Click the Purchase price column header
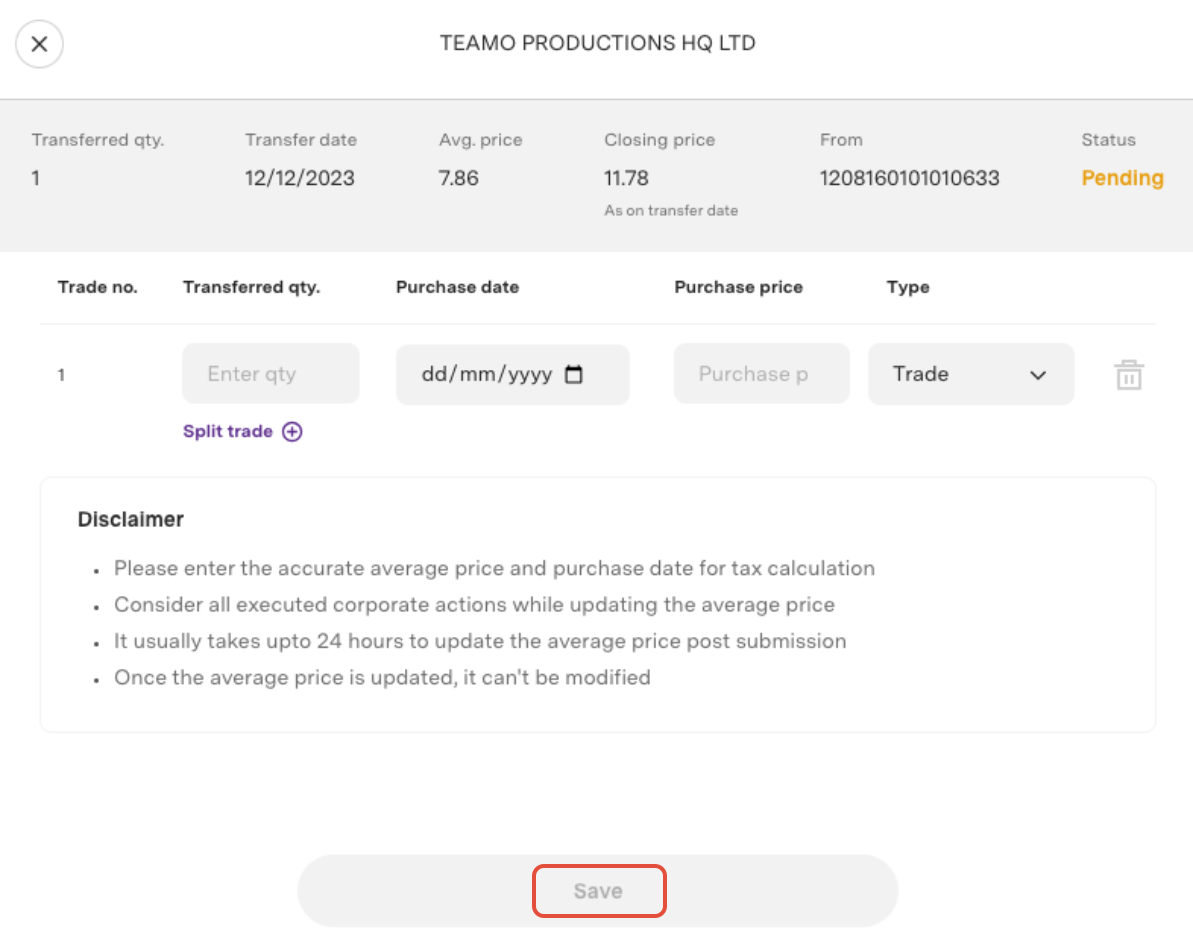The image size is (1193, 950). tap(738, 287)
